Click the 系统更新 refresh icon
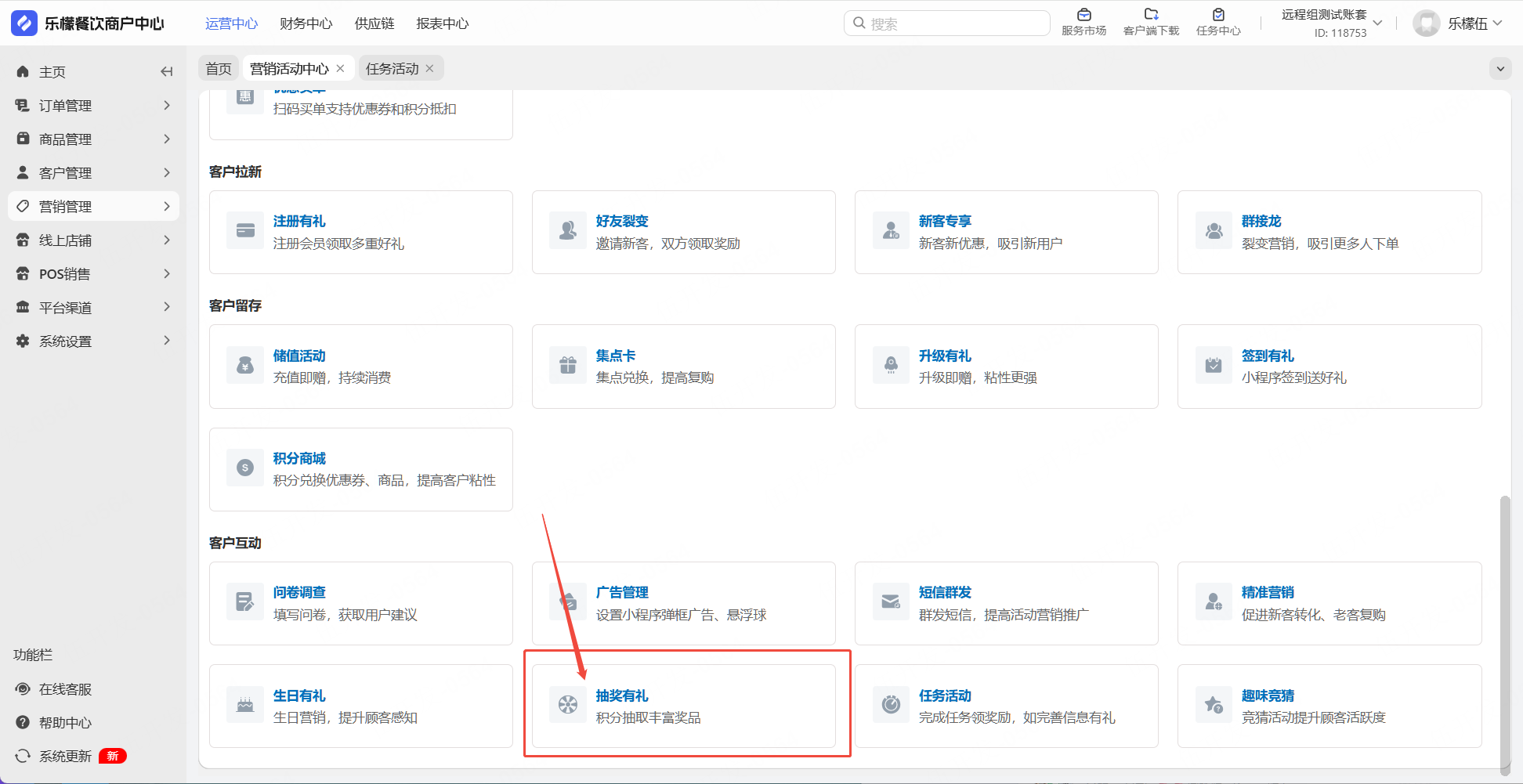 (x=23, y=756)
